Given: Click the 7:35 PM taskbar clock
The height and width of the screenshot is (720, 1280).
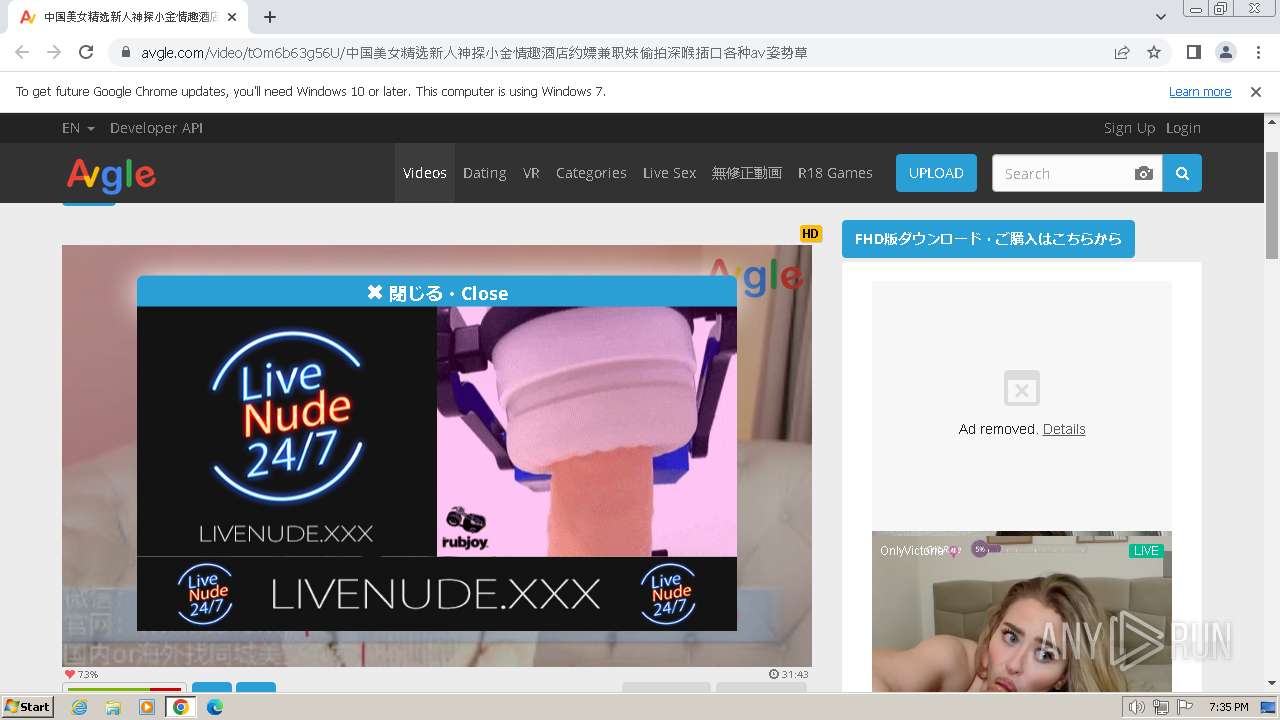Looking at the screenshot, I should (x=1228, y=707).
